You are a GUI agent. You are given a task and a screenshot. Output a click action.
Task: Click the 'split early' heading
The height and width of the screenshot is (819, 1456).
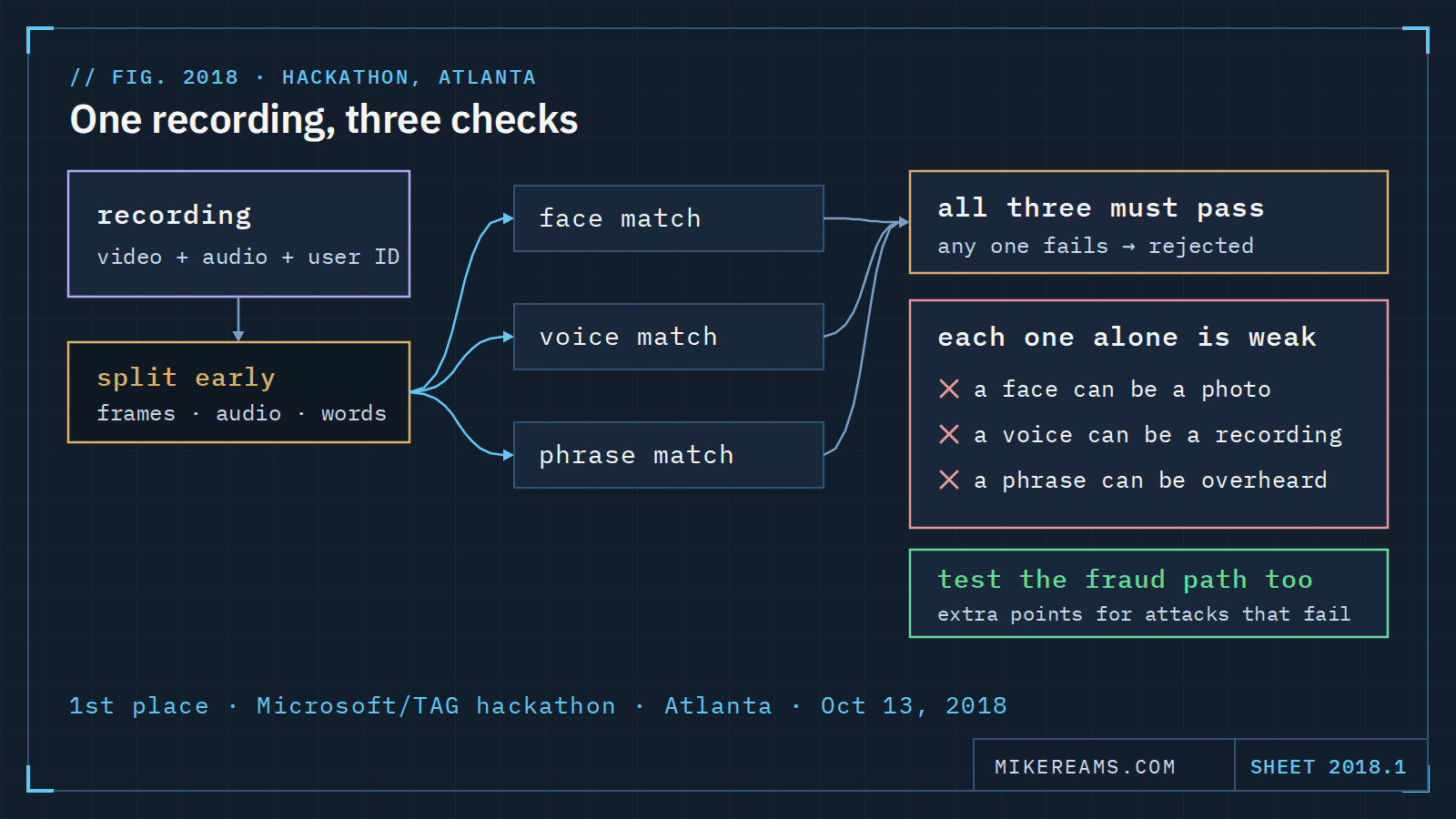click(x=186, y=378)
